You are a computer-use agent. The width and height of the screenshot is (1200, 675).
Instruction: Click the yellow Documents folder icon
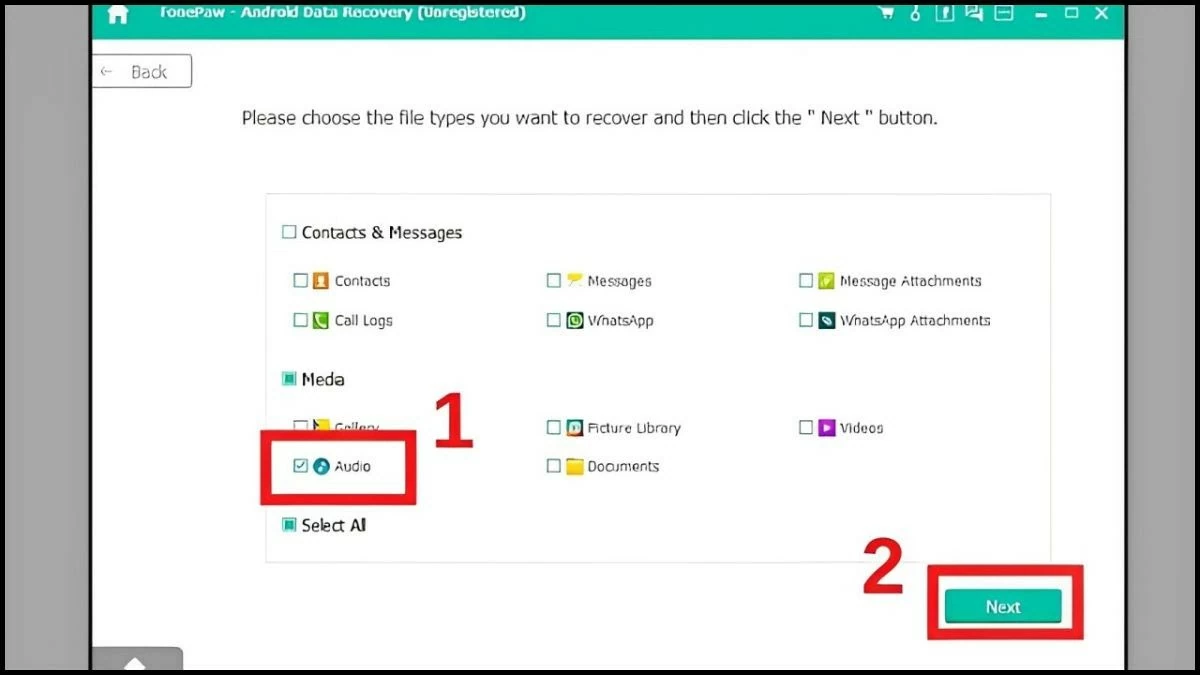(x=574, y=466)
